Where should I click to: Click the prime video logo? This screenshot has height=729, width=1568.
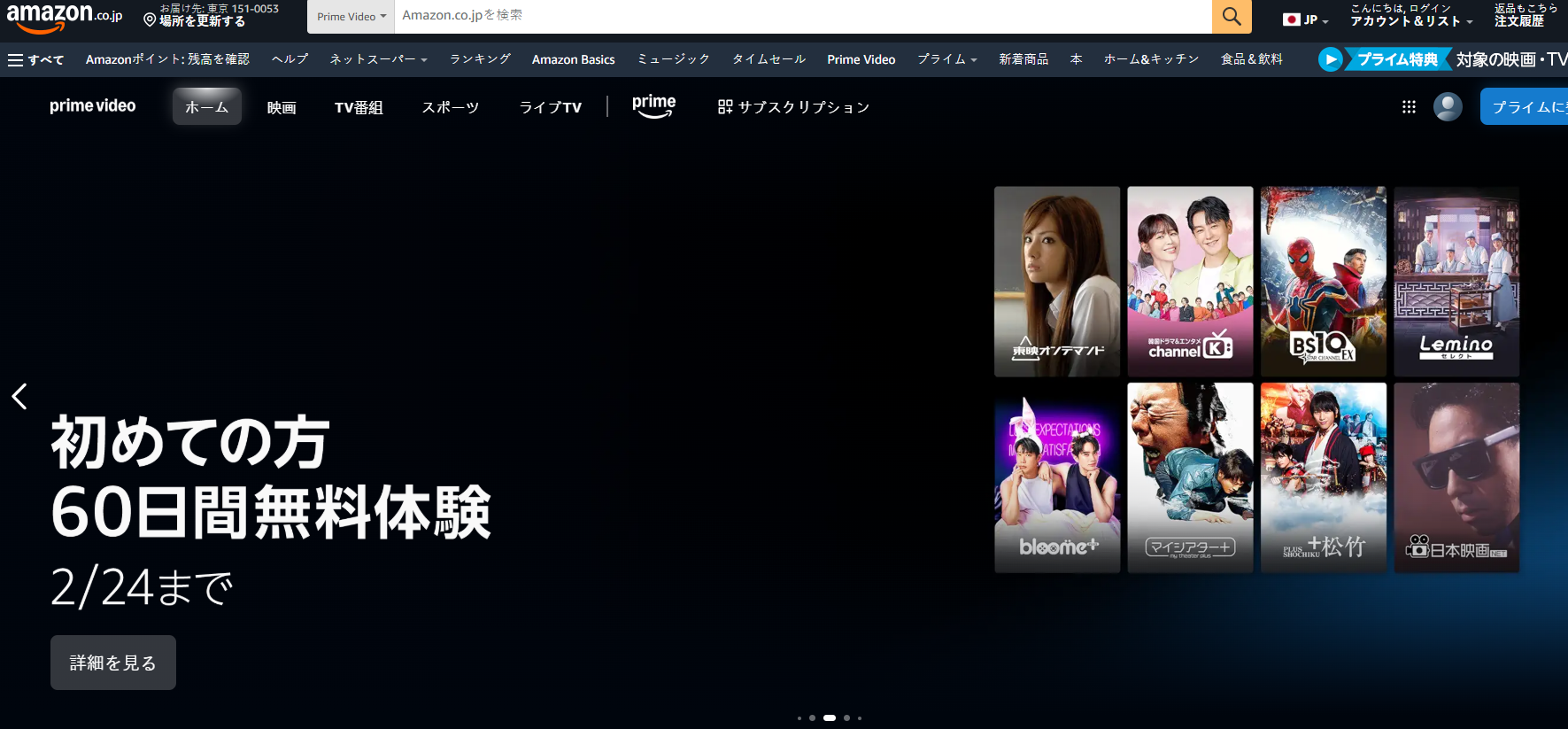click(93, 106)
